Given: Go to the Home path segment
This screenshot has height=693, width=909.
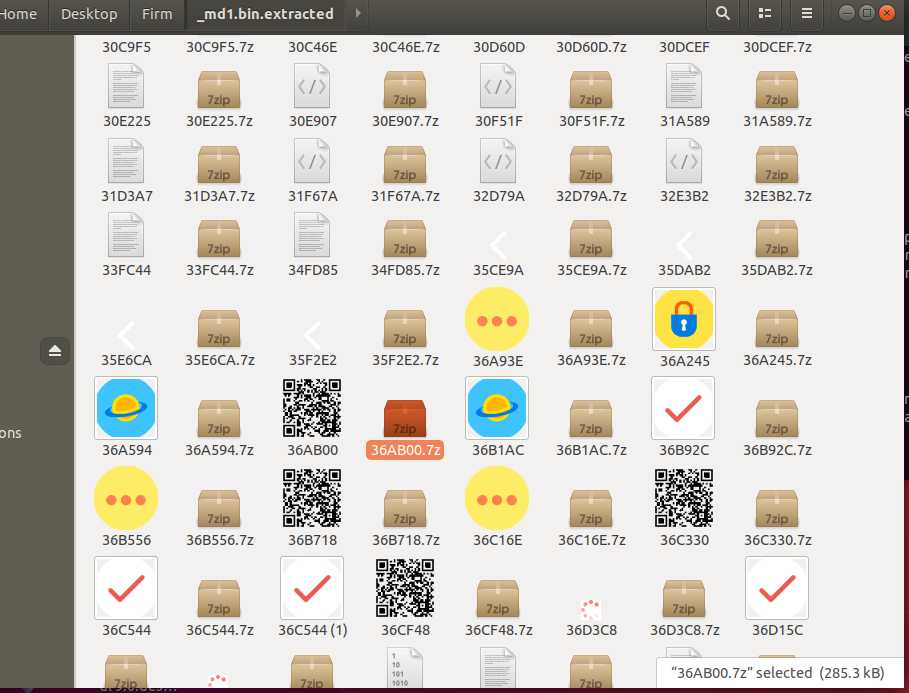Looking at the screenshot, I should pos(19,13).
